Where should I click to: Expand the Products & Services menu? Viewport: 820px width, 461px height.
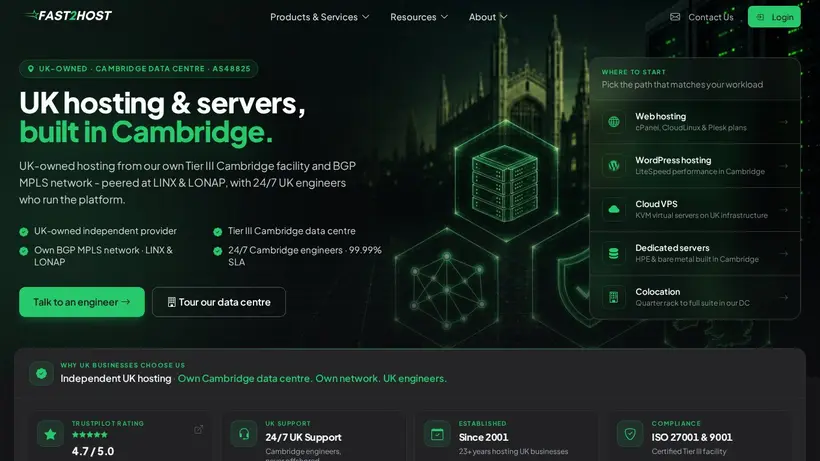tap(320, 17)
